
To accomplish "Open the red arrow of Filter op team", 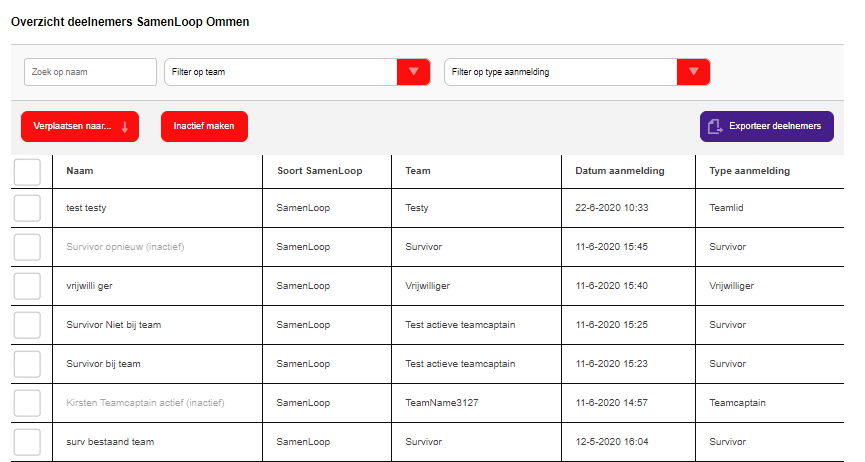I will pyautogui.click(x=413, y=72).
